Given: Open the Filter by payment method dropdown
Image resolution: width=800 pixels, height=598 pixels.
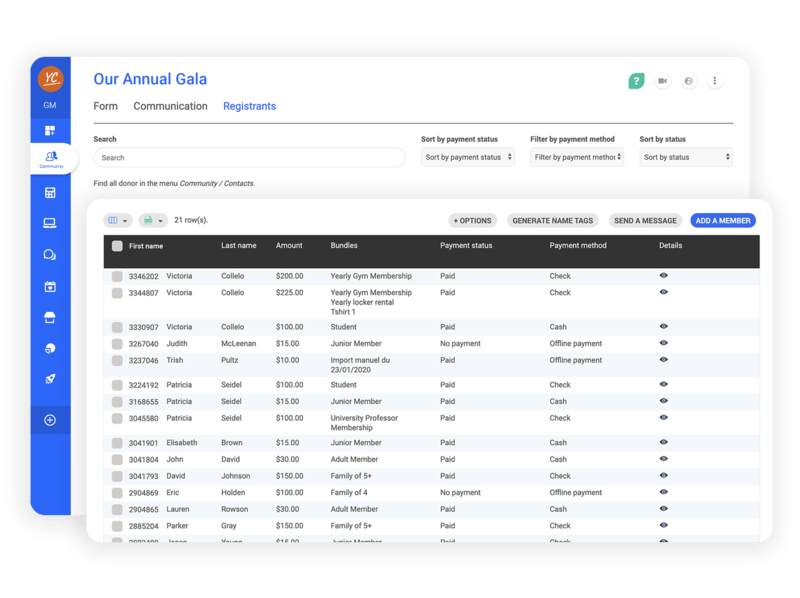Looking at the screenshot, I should (578, 157).
